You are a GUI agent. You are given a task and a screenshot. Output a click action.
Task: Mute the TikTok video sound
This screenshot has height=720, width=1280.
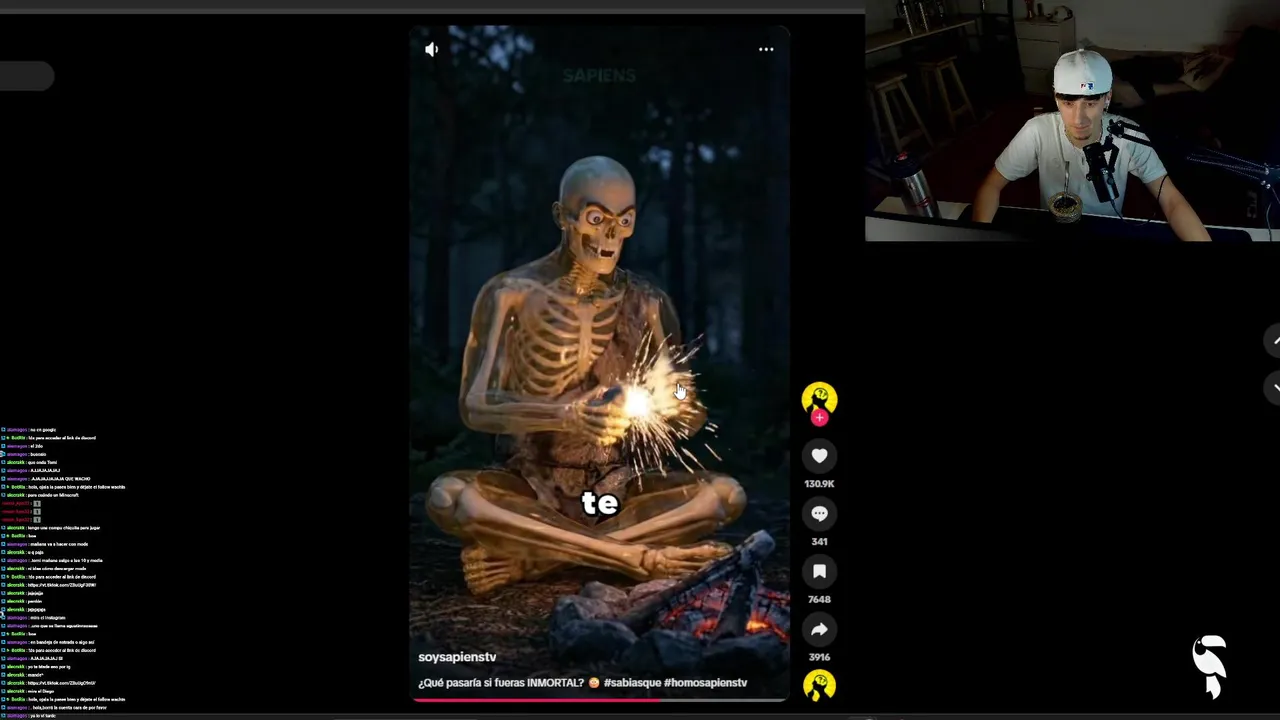click(x=432, y=49)
